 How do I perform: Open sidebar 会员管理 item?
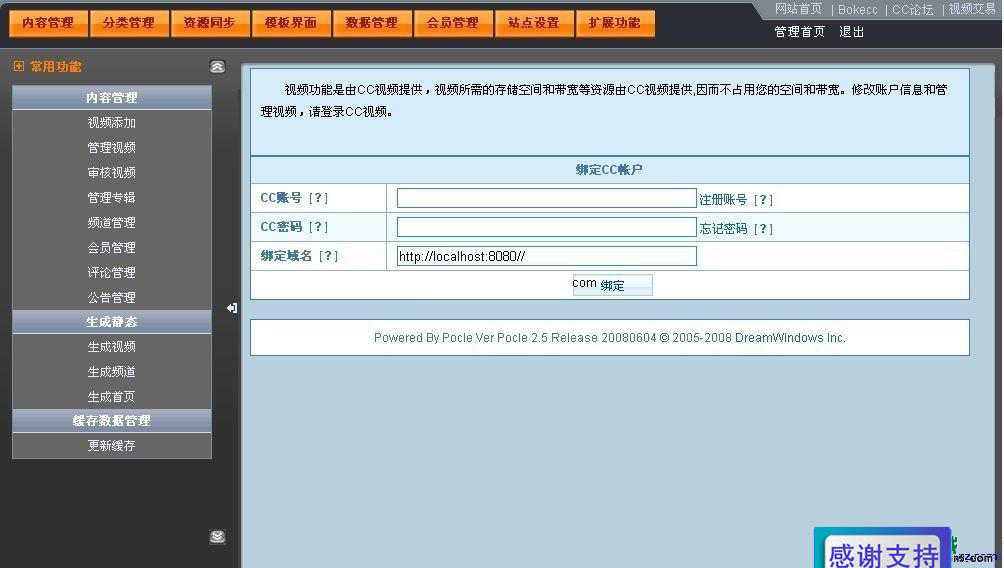click(112, 247)
